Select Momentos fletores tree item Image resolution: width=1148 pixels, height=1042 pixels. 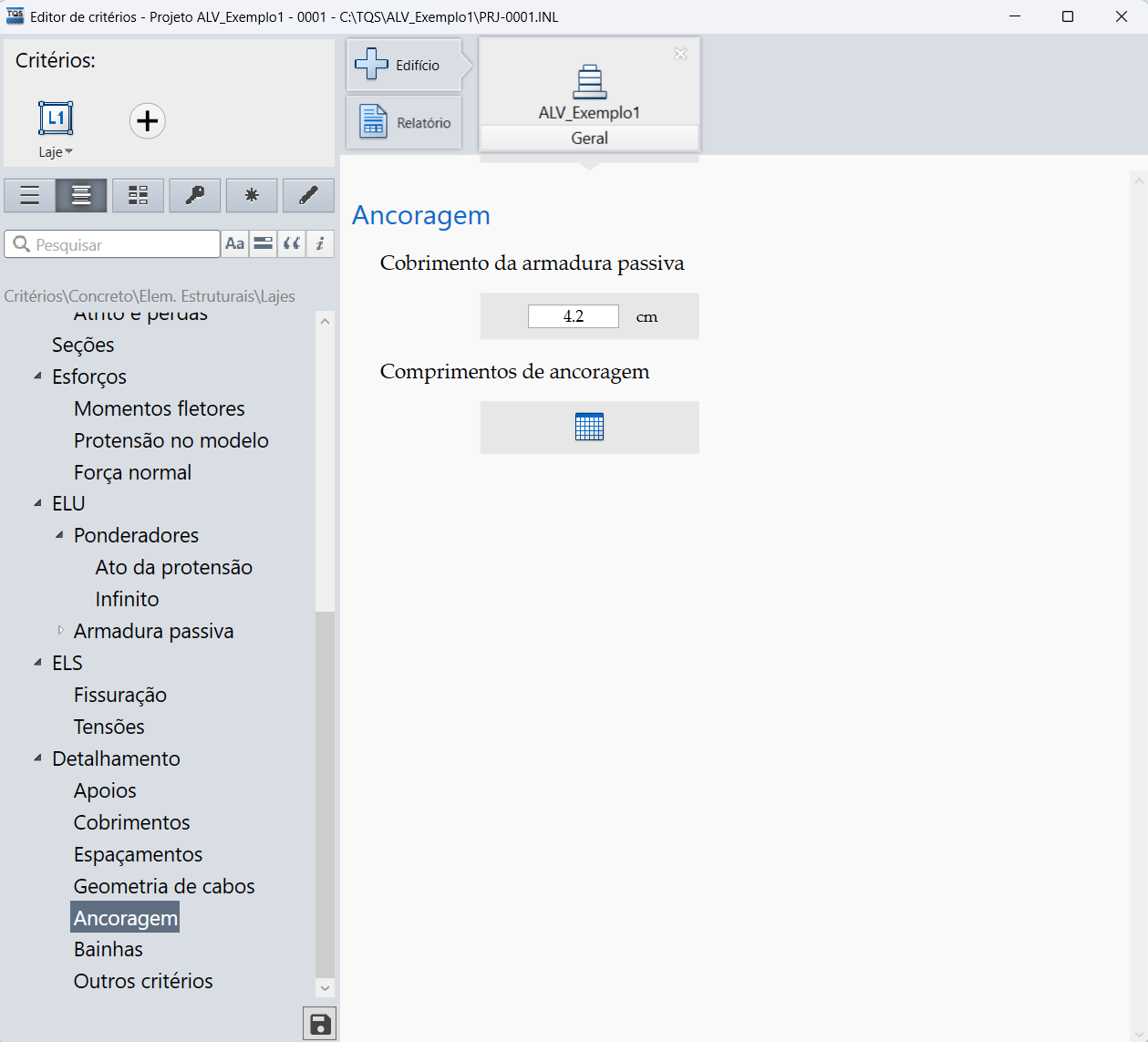(160, 408)
